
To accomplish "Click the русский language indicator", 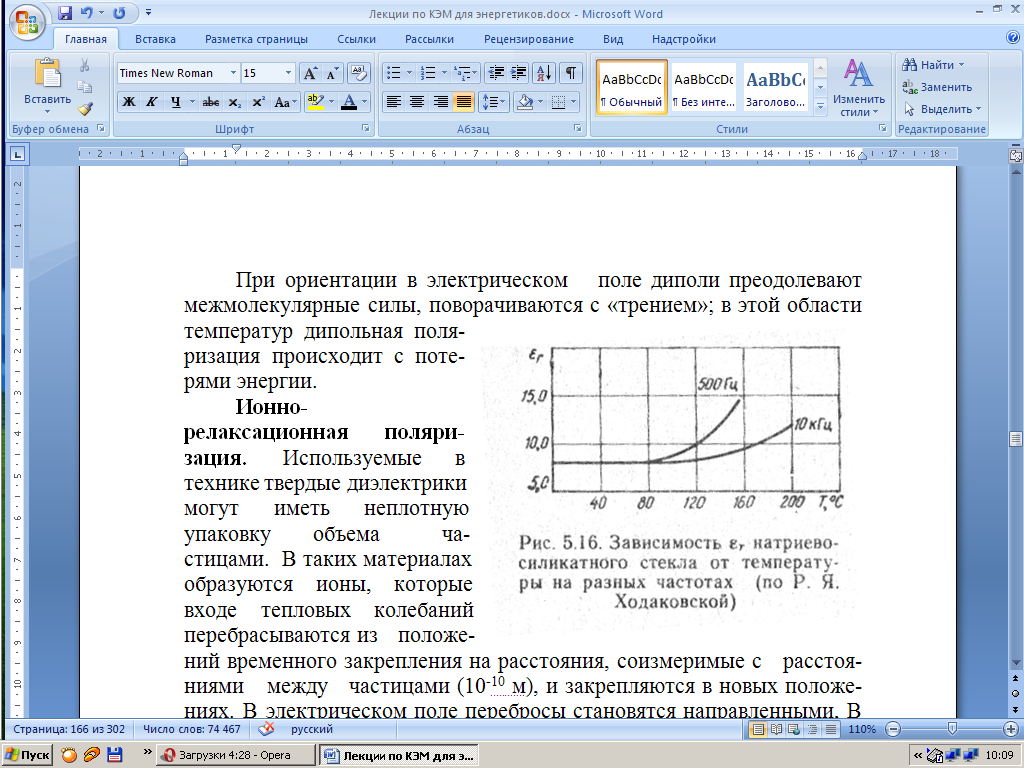I will pyautogui.click(x=312, y=729).
